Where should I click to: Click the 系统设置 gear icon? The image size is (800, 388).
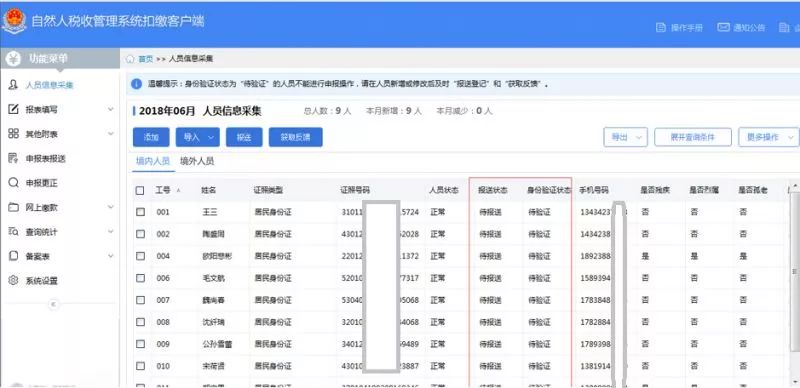[14, 280]
